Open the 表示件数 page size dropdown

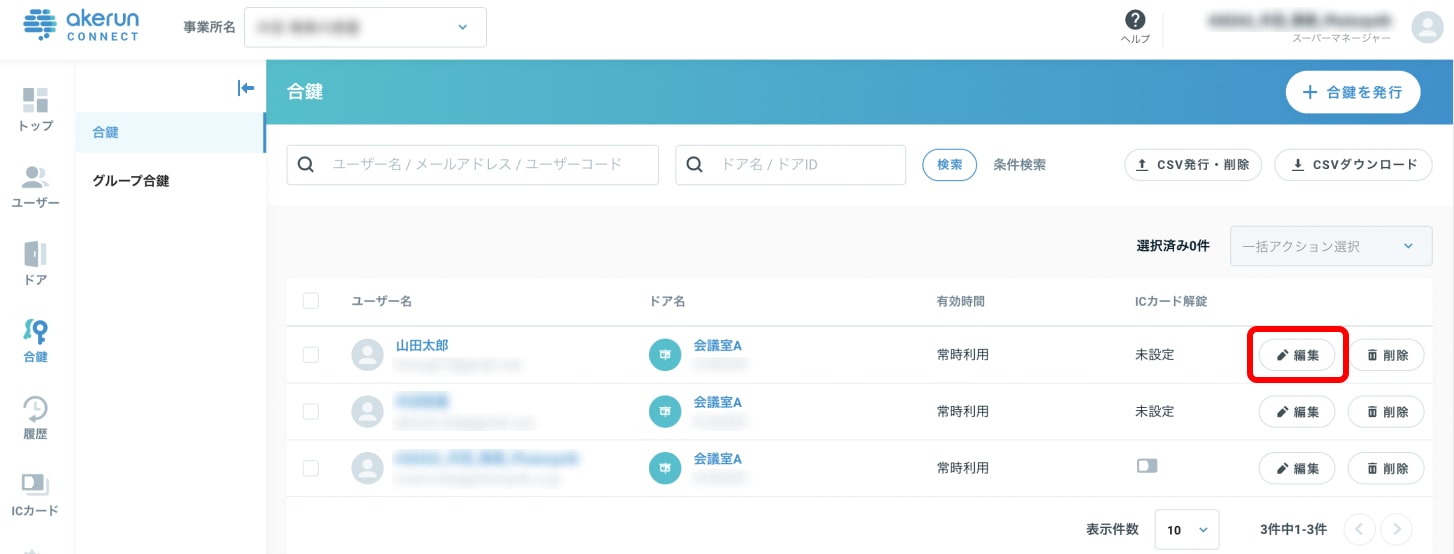click(x=1187, y=530)
